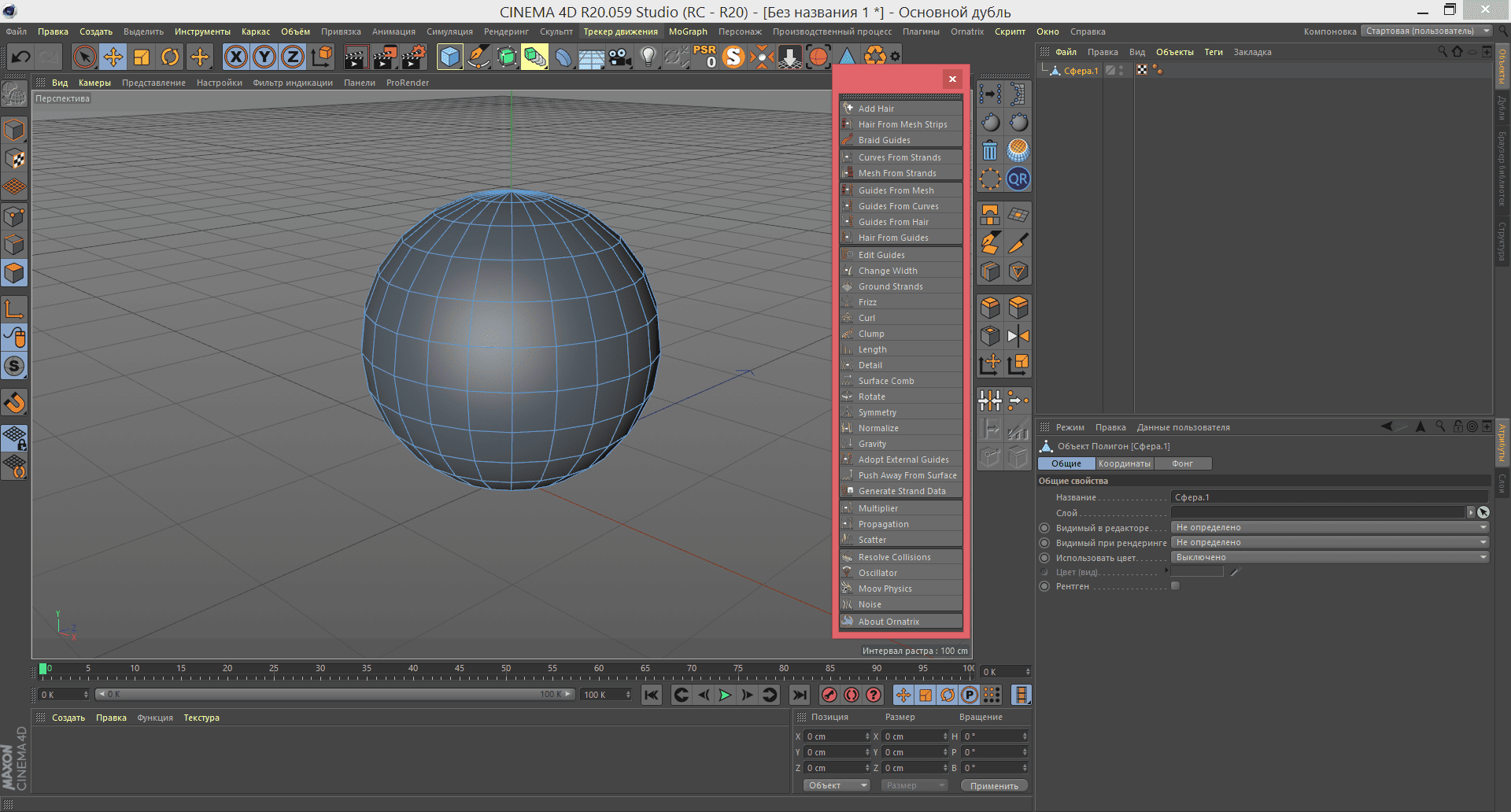The image size is (1511, 812).
Task: Select the Scale tool in top toolbar
Action: coord(142,57)
